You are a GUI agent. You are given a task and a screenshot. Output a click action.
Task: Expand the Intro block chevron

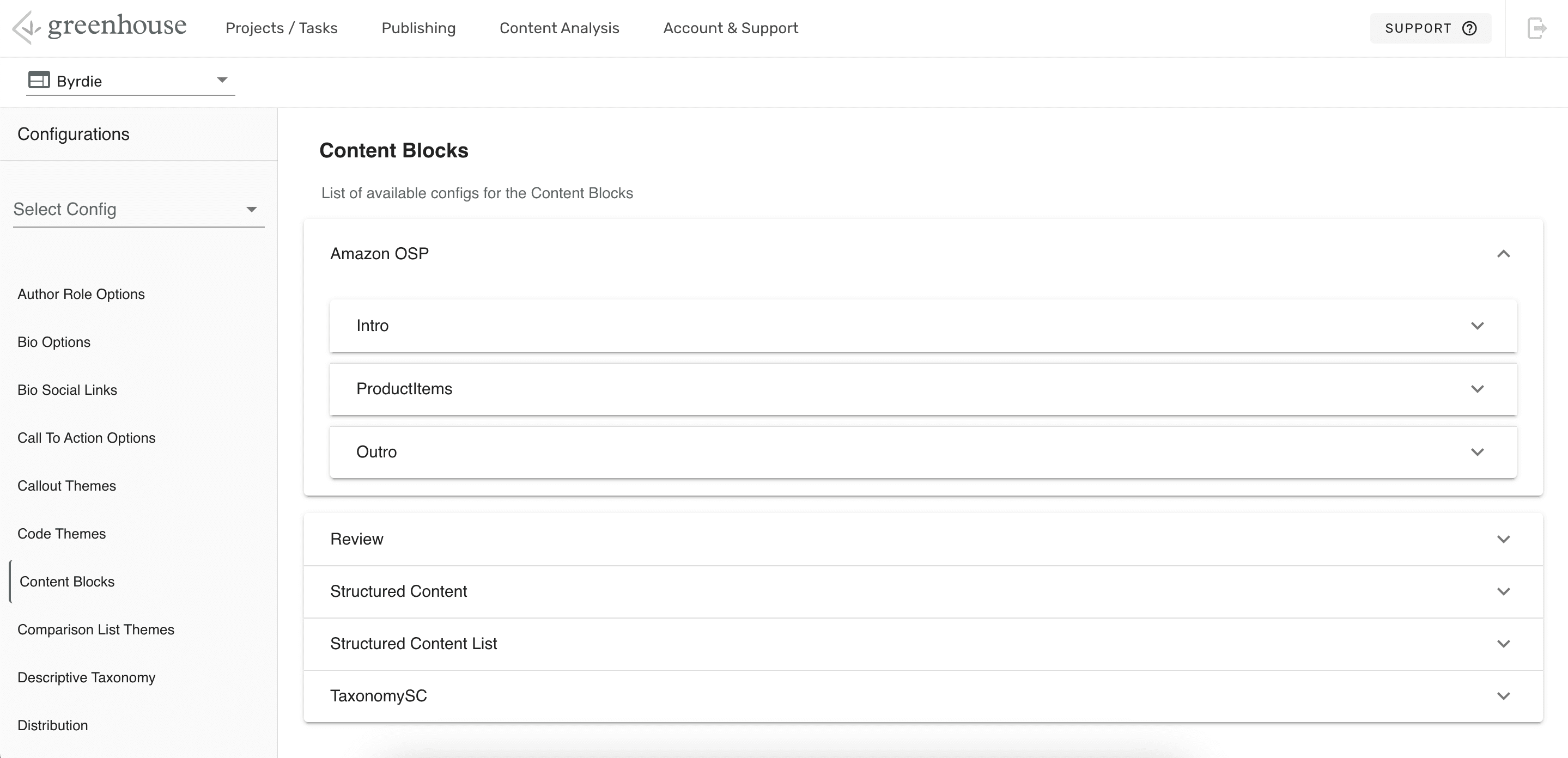click(1476, 326)
